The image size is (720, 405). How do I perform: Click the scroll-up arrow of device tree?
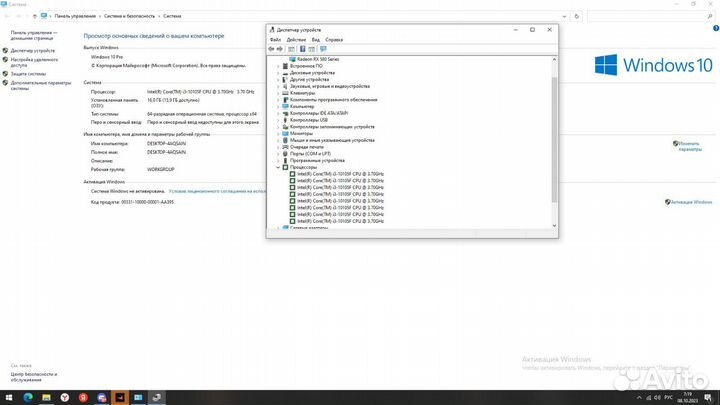pyautogui.click(x=554, y=59)
